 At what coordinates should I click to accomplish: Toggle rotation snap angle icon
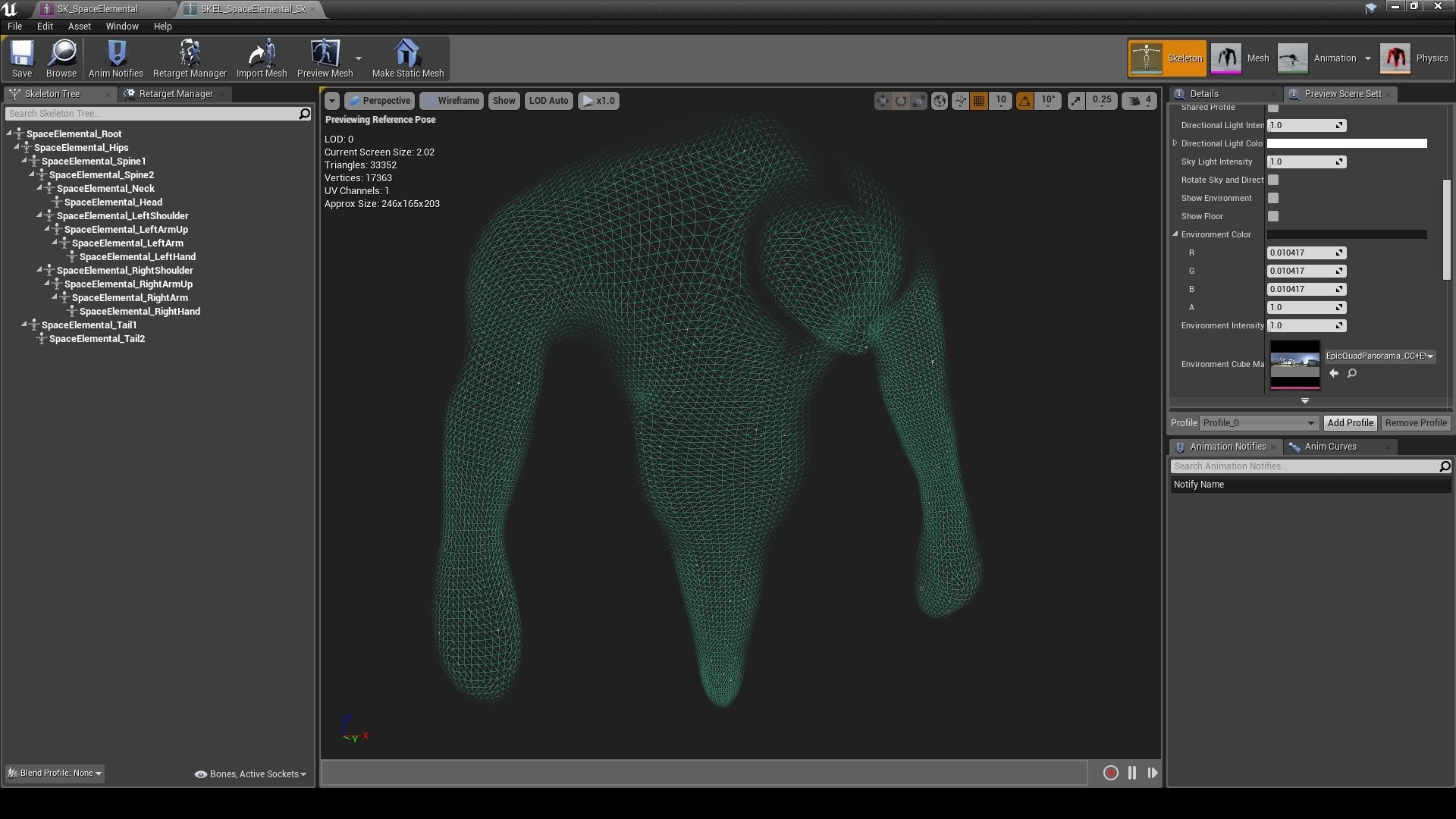(x=1025, y=101)
